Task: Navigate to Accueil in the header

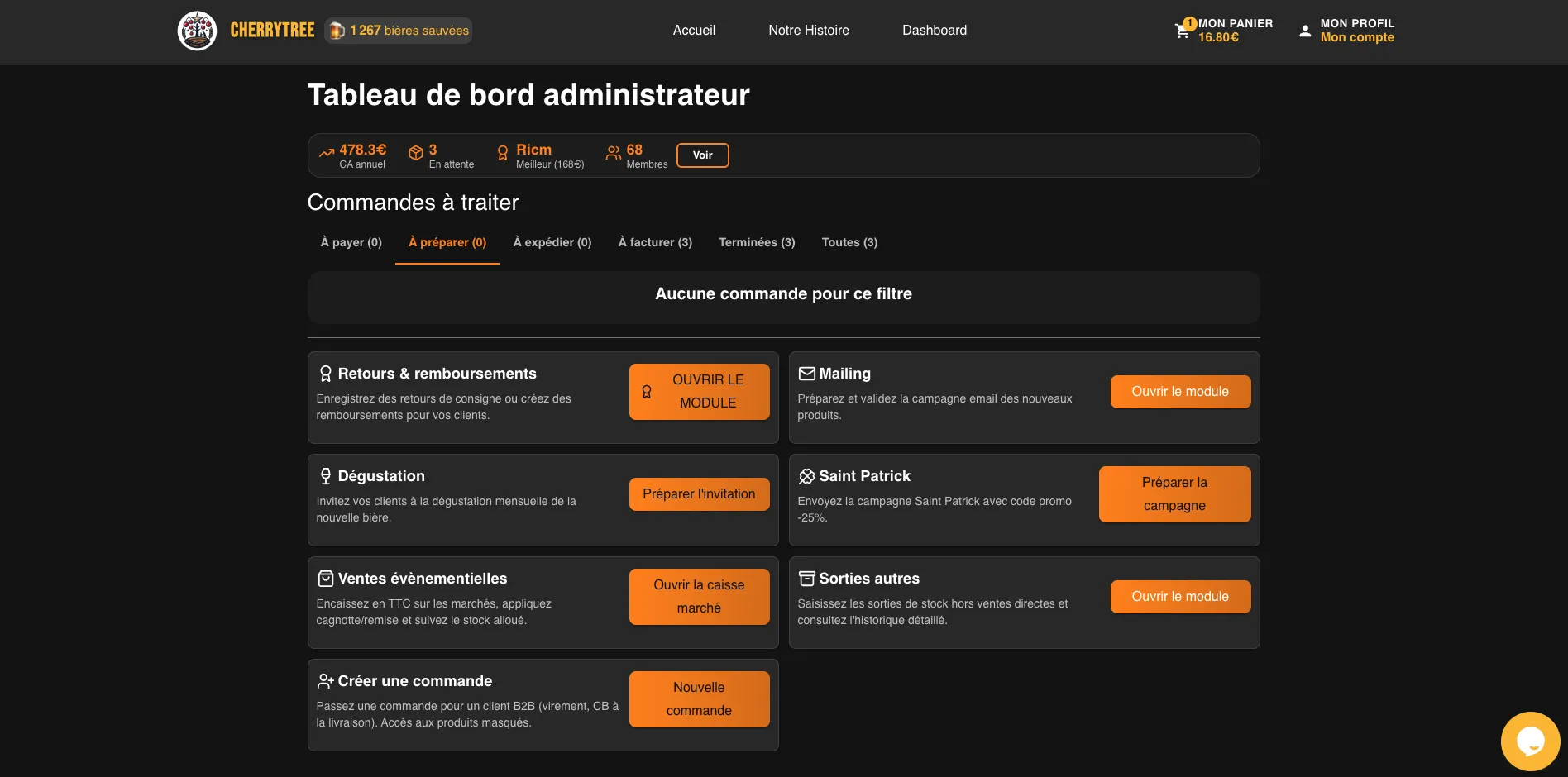Action: (x=694, y=31)
